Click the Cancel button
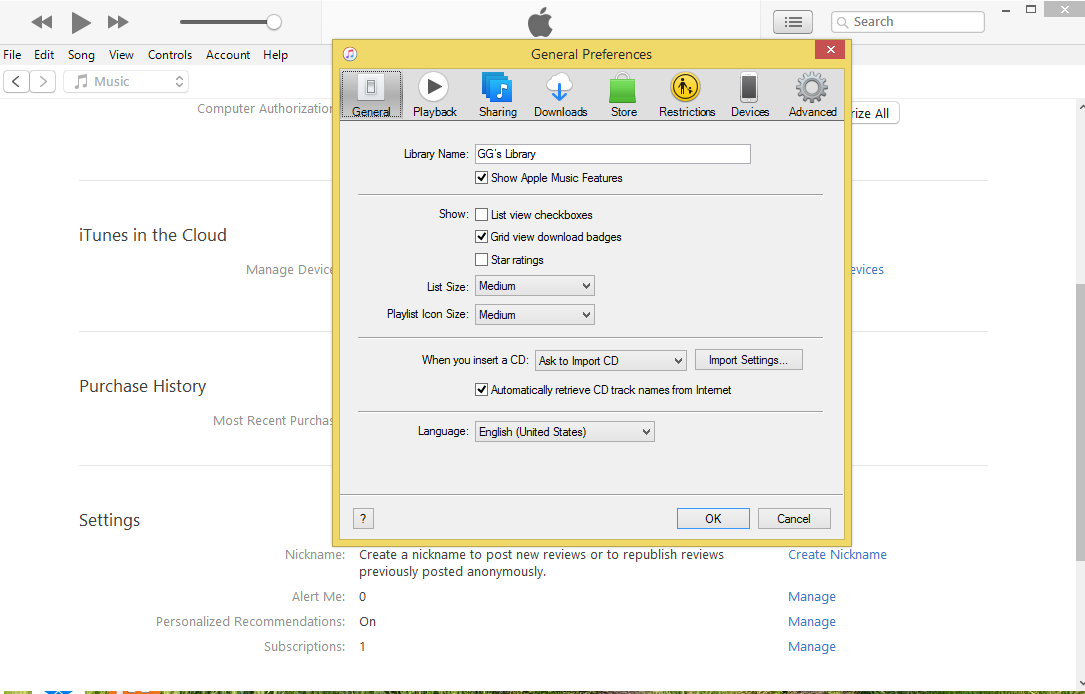This screenshot has height=694, width=1085. click(x=794, y=518)
